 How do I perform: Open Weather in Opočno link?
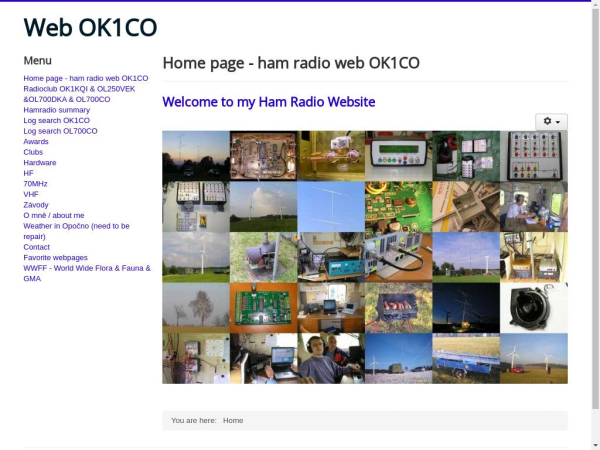tap(77, 231)
